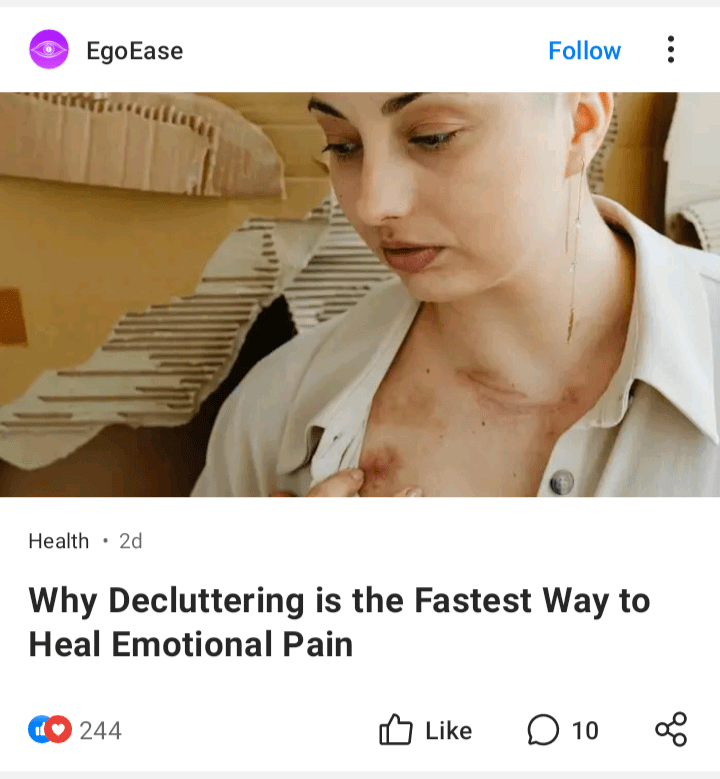This screenshot has width=720, height=779.
Task: Select the Health category label
Action: [59, 541]
